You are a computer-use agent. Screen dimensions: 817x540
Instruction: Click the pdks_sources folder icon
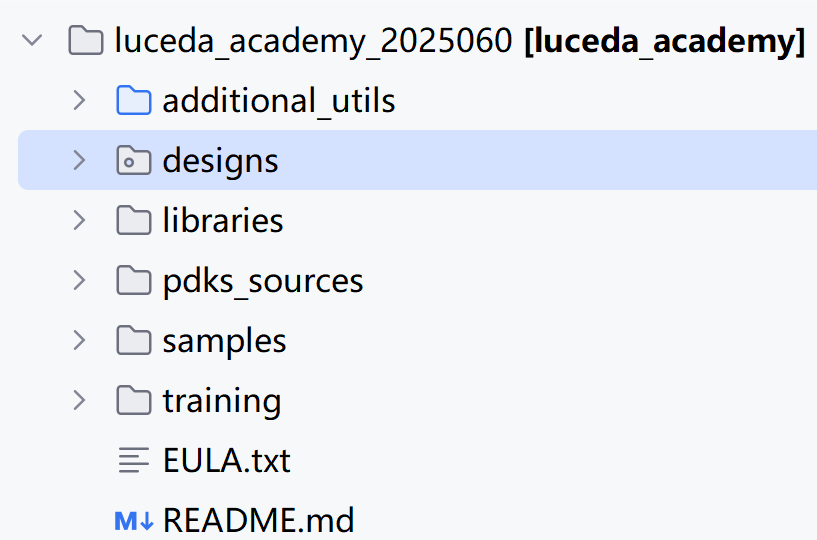point(133,281)
